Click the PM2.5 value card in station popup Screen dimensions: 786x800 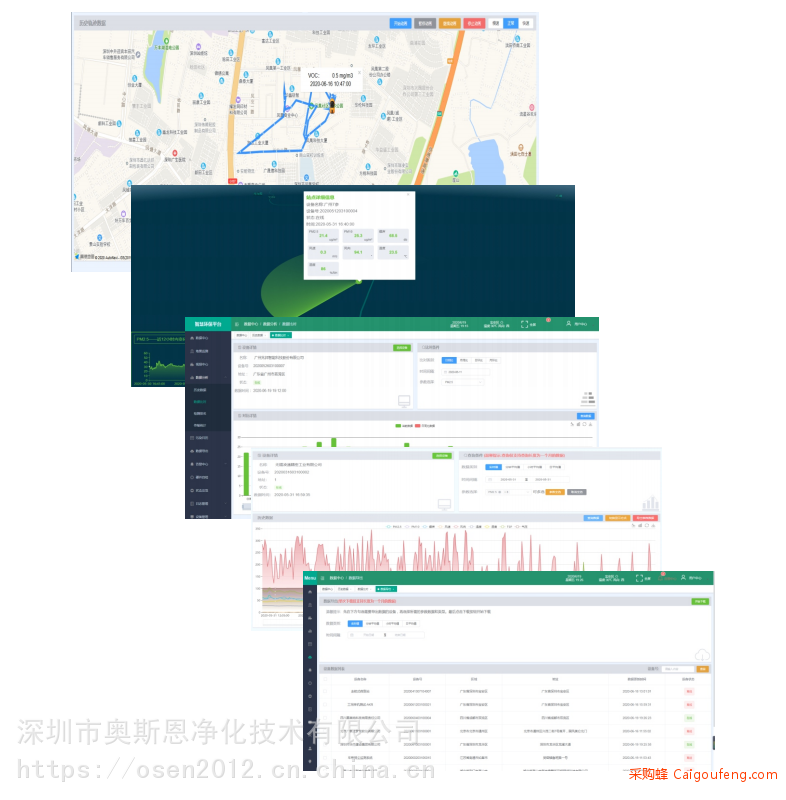[x=323, y=236]
